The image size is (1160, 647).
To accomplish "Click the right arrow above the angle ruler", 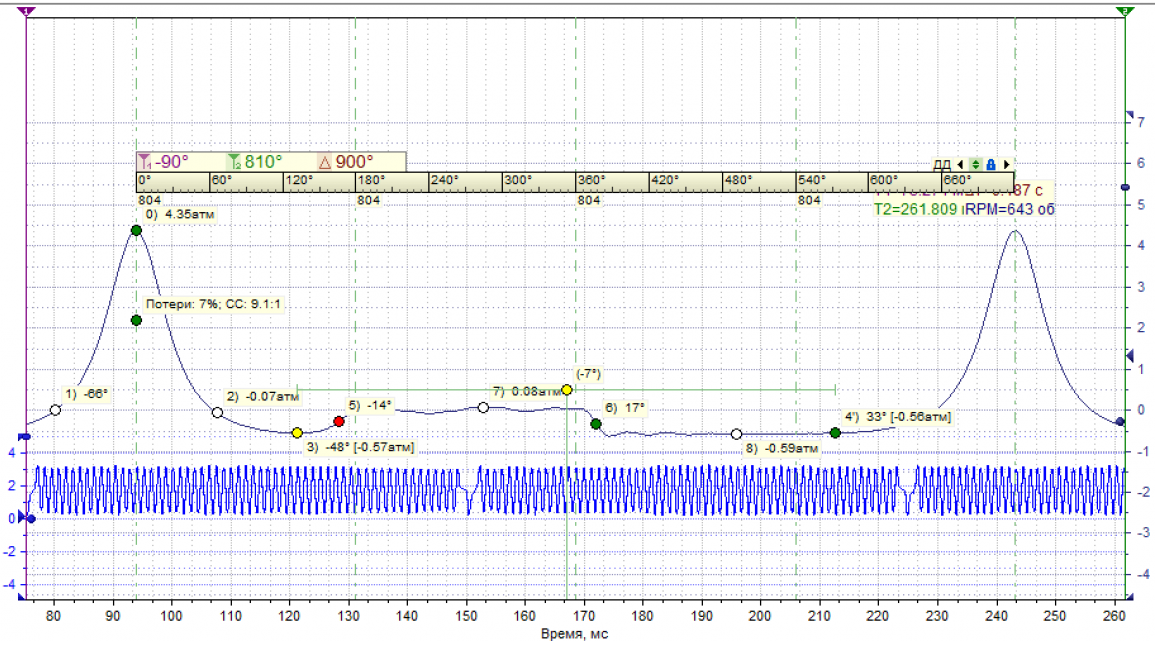I will click(1006, 164).
